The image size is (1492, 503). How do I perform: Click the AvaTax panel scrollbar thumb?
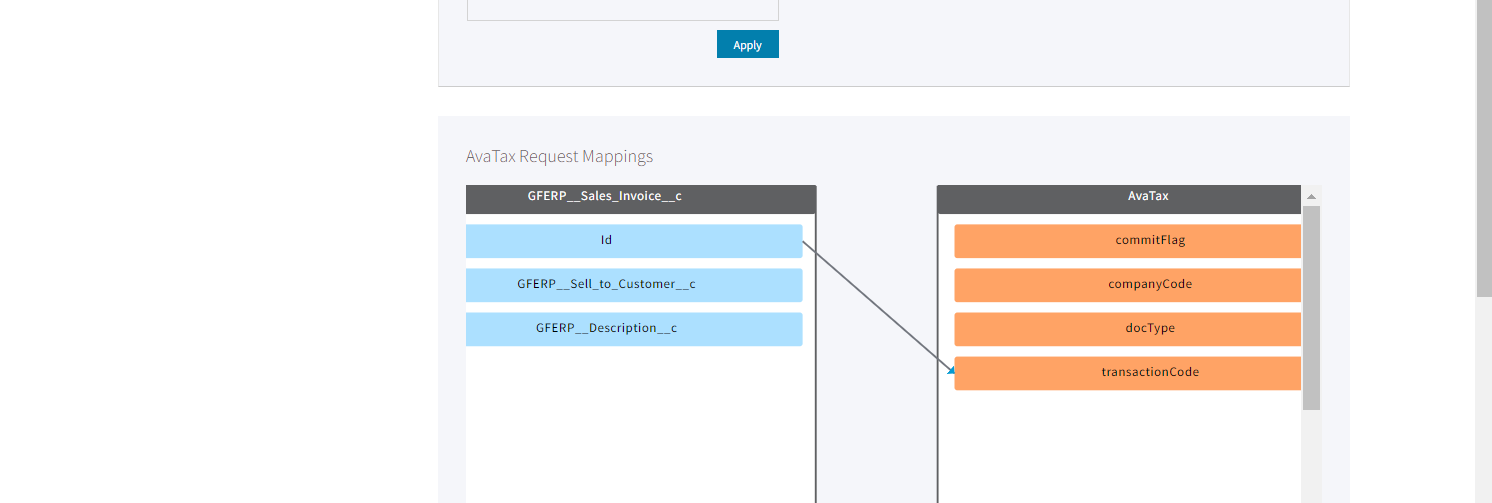point(1311,308)
